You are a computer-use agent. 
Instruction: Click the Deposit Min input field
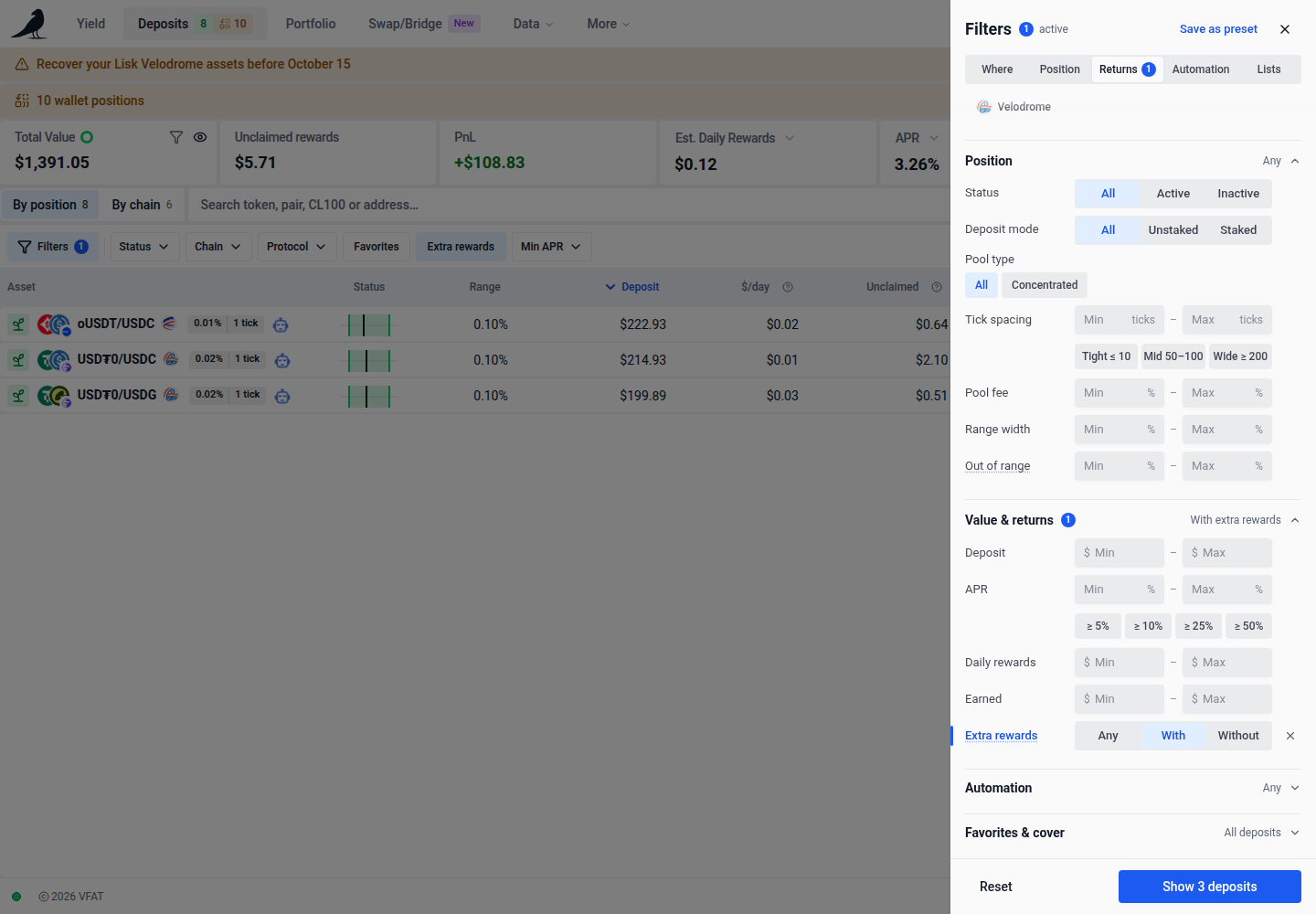[x=1120, y=553]
